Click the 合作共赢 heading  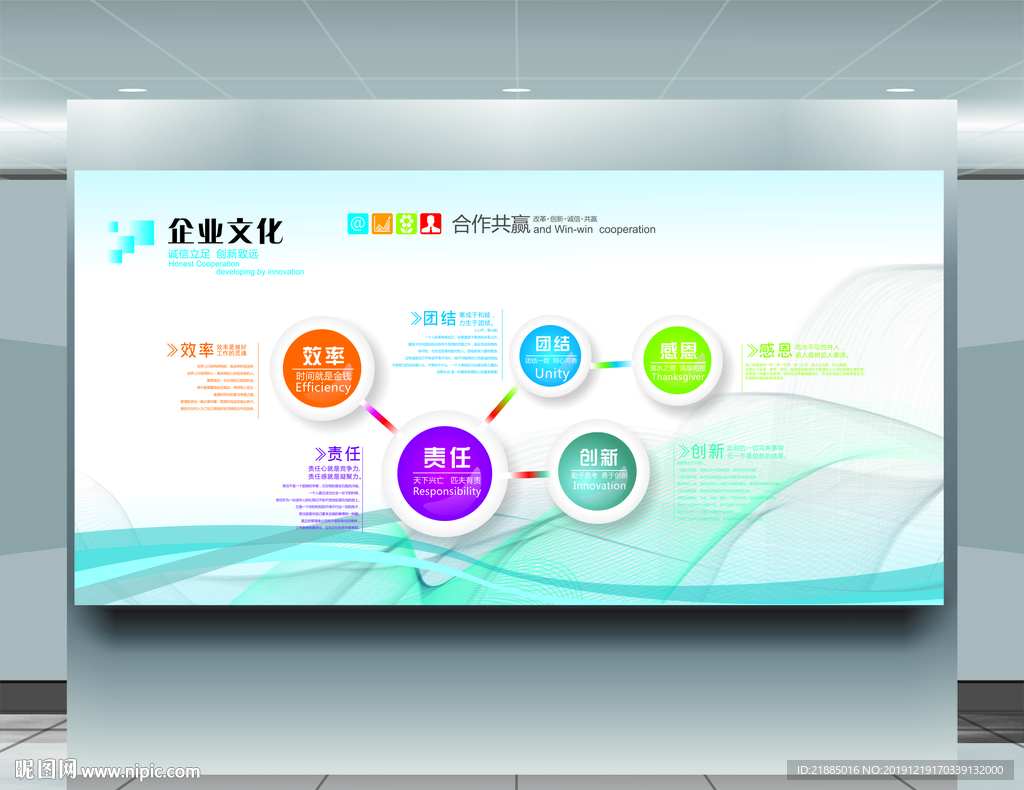coord(491,224)
